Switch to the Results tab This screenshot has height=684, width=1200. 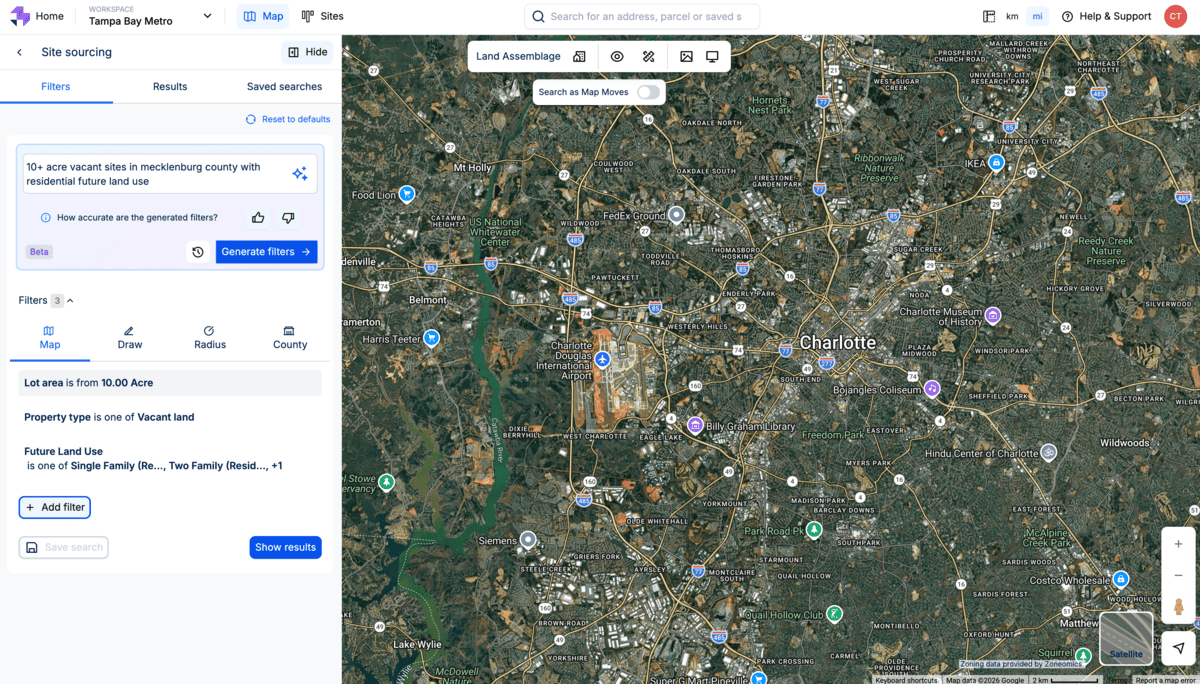pyautogui.click(x=170, y=87)
